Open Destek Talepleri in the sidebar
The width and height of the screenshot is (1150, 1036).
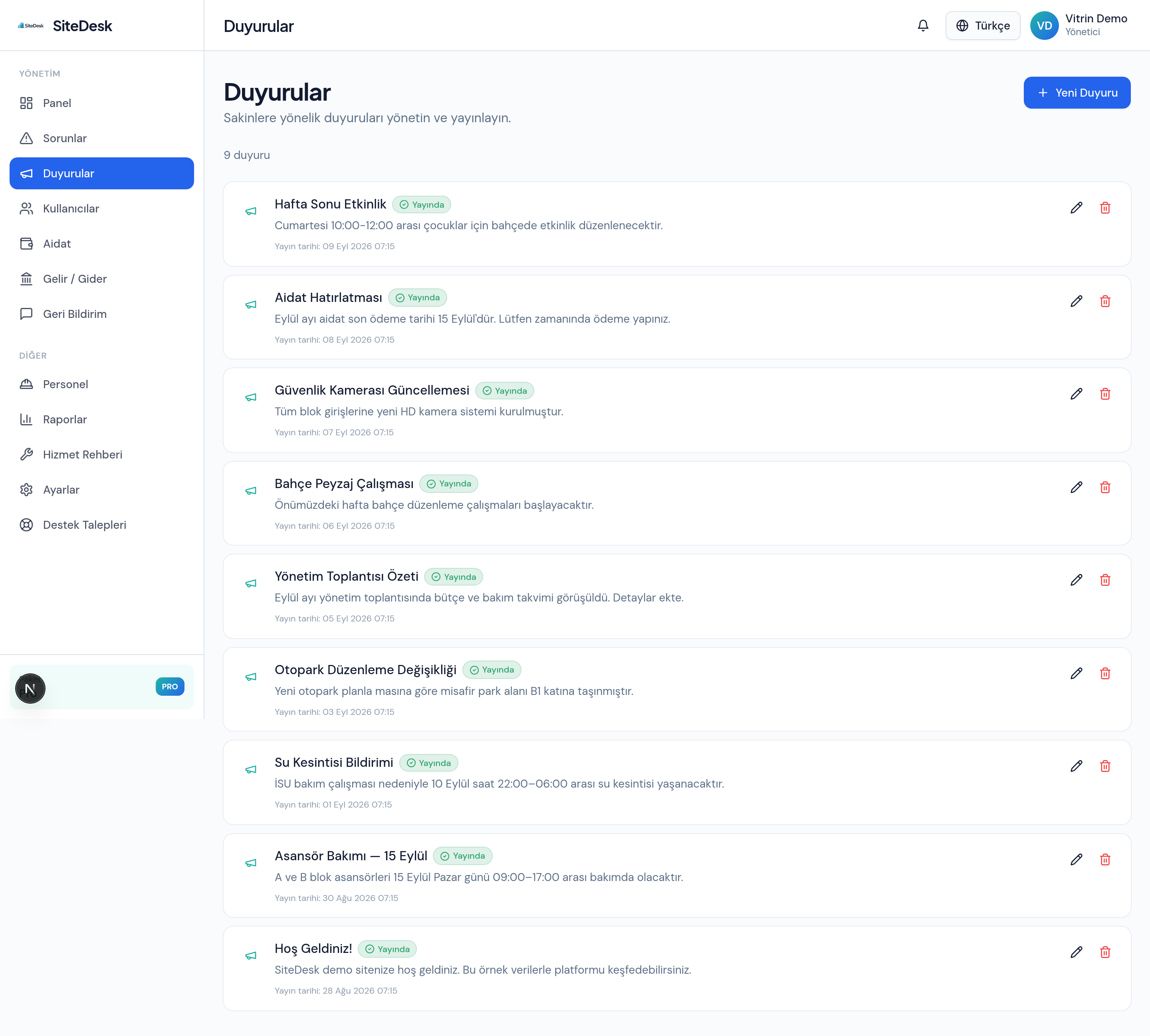click(102, 525)
